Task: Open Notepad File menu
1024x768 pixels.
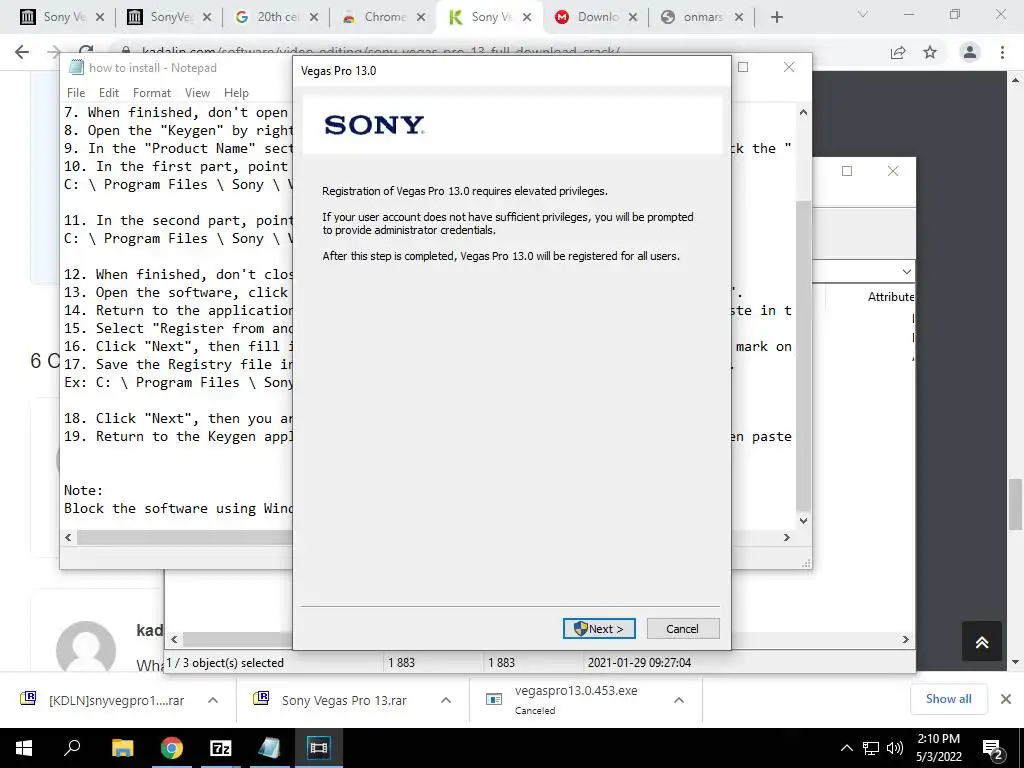Action: pyautogui.click(x=76, y=93)
